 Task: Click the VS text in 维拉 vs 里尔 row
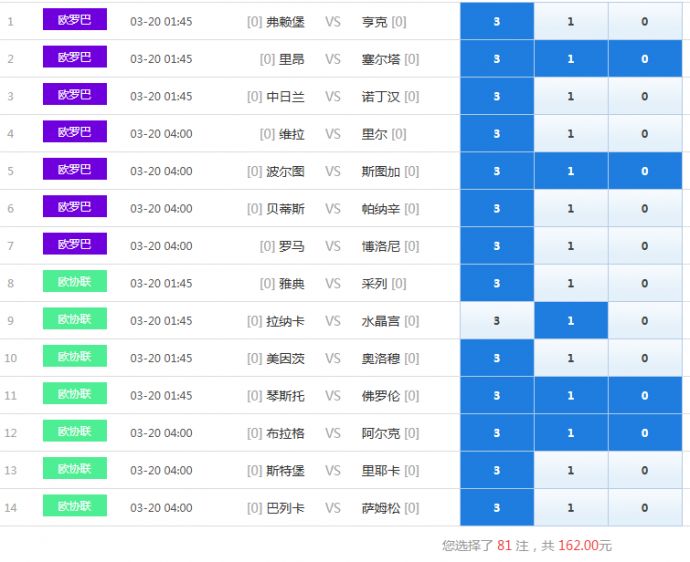pyautogui.click(x=332, y=134)
